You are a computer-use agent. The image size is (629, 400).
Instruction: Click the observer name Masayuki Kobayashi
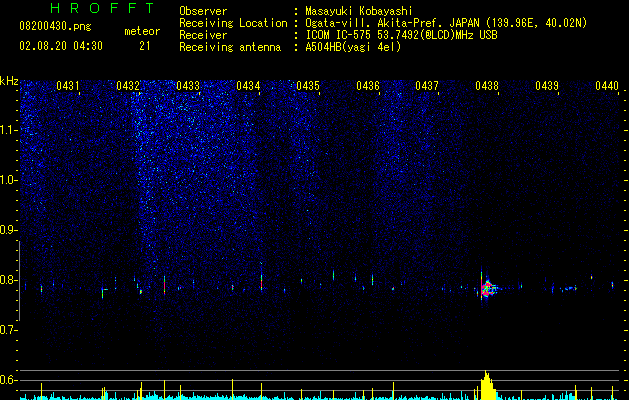(359, 11)
